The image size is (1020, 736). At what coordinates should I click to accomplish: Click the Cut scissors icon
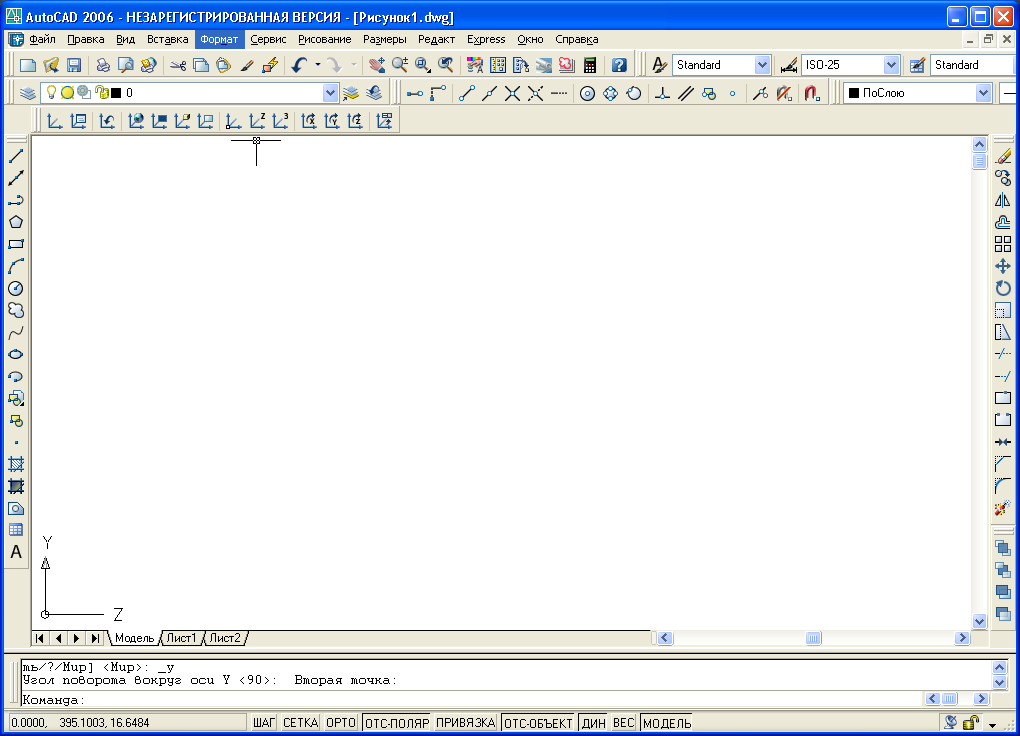(178, 65)
